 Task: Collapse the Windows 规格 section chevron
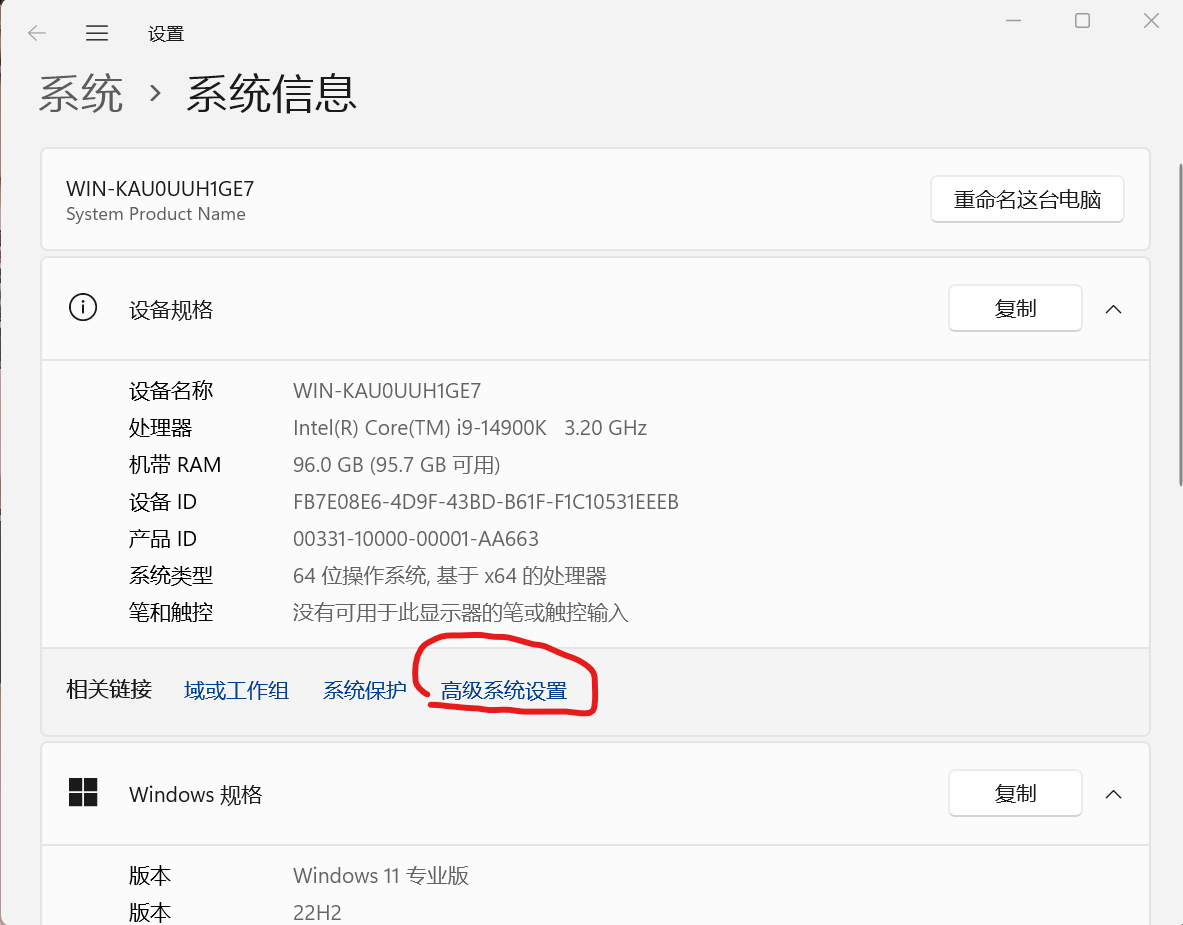pyautogui.click(x=1114, y=794)
